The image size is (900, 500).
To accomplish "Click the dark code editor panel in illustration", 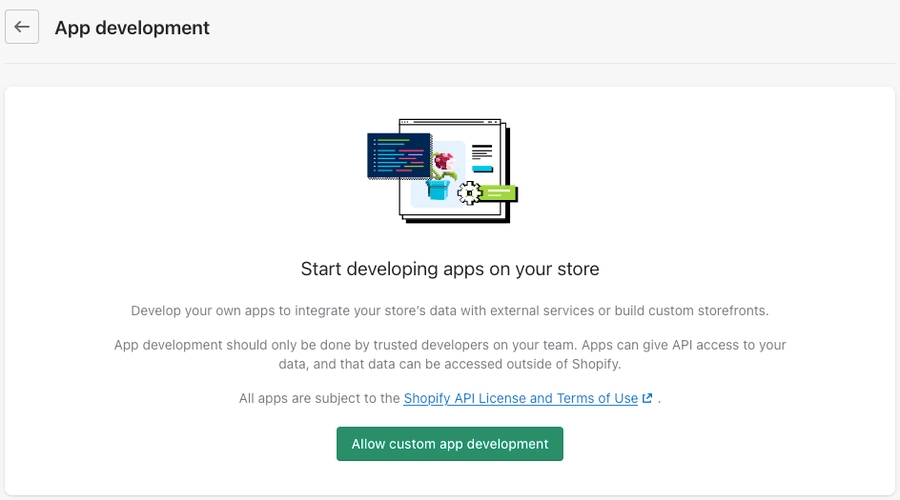I will pyautogui.click(x=398, y=156).
